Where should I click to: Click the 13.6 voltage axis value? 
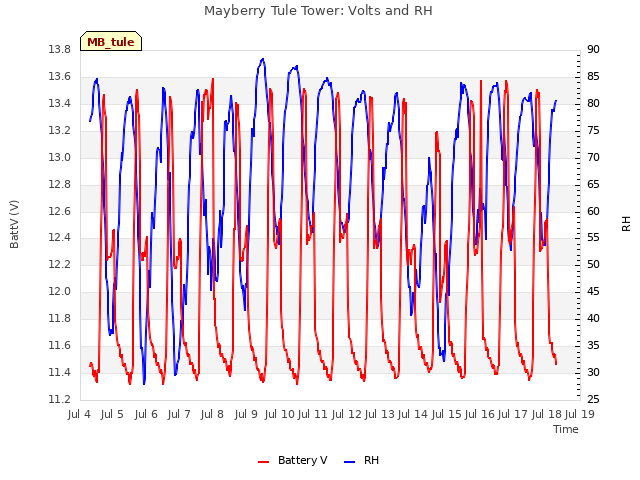(x=60, y=77)
